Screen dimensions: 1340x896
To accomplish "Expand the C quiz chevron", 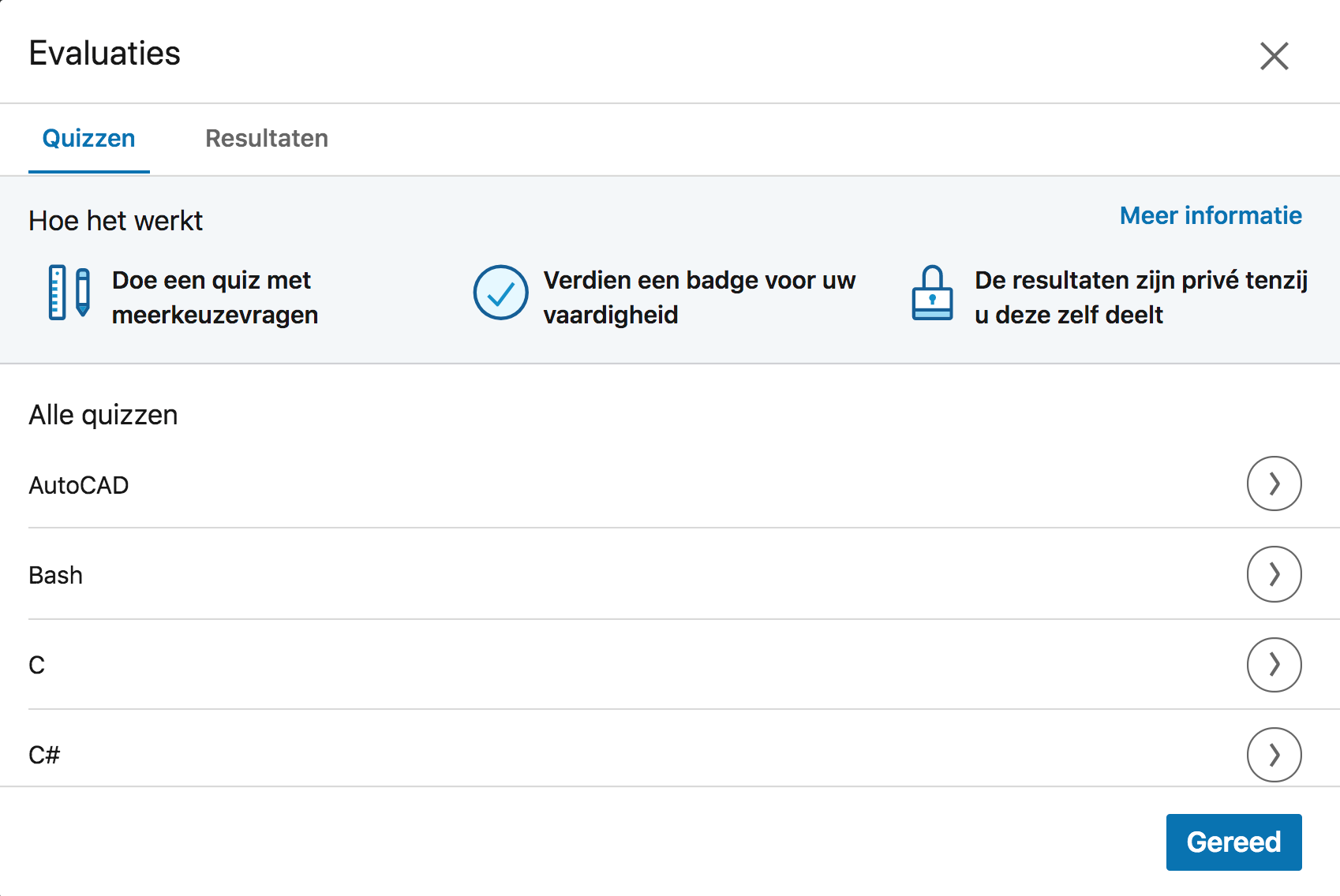I will (1274, 665).
